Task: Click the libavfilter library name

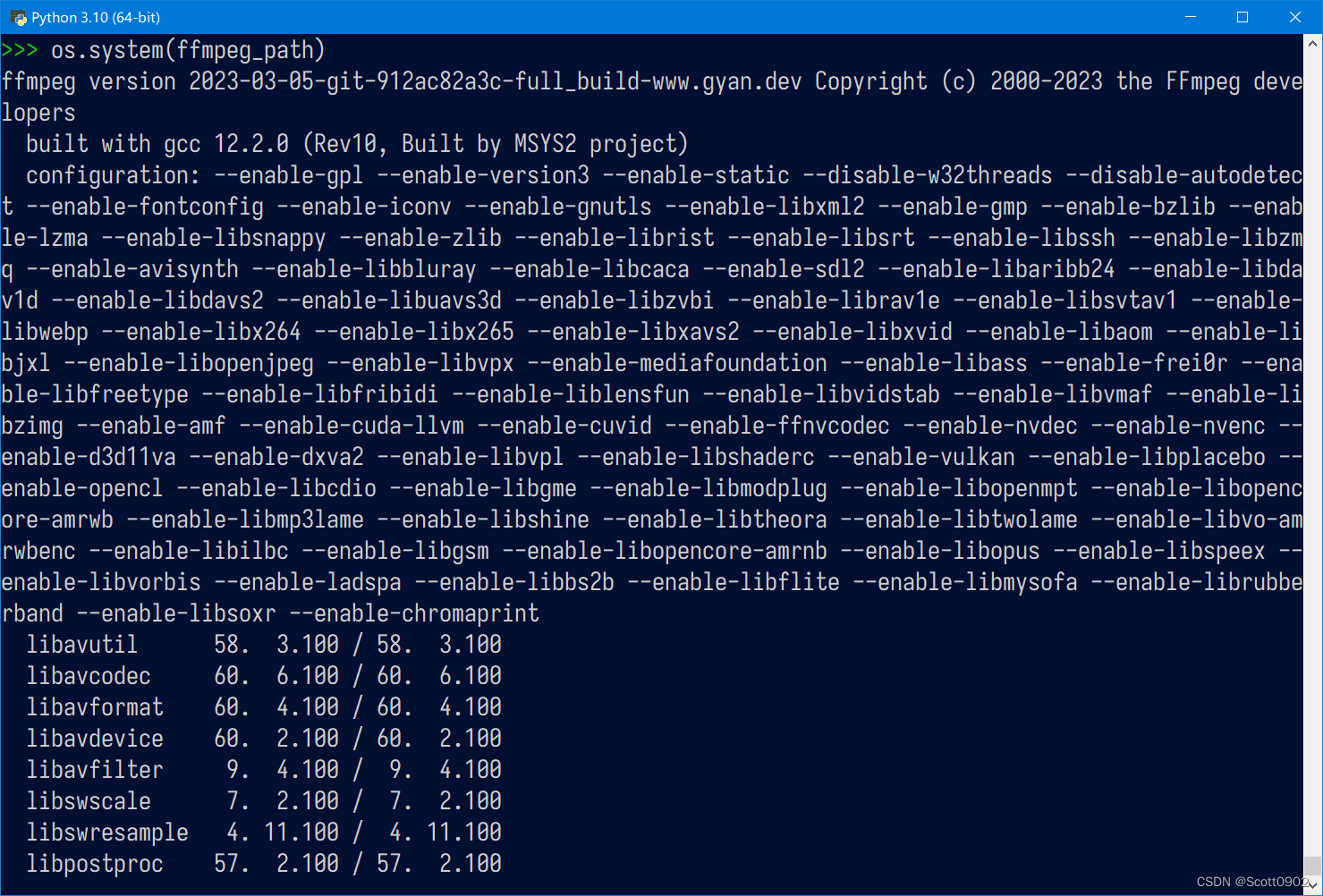Action: click(95, 770)
